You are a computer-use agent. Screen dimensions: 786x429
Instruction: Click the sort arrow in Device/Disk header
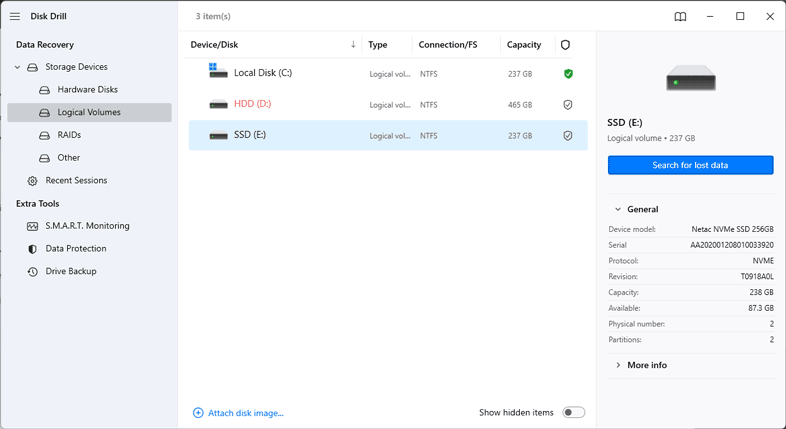(353, 44)
